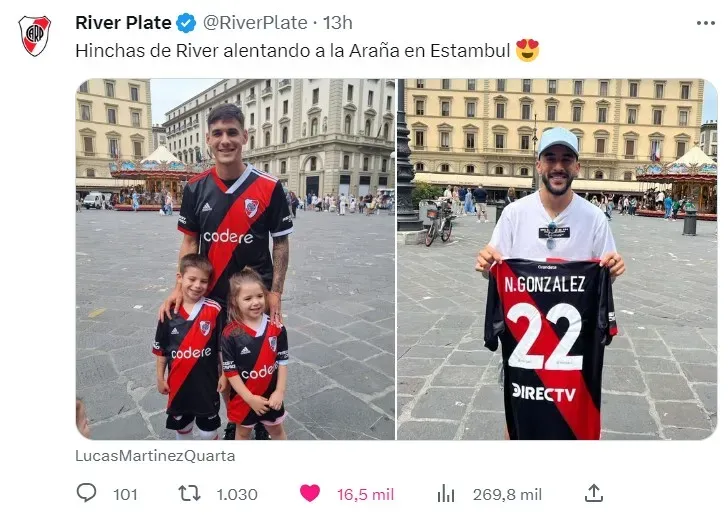Open right photo with N.Gonzalez 22 jersey

tap(557, 259)
